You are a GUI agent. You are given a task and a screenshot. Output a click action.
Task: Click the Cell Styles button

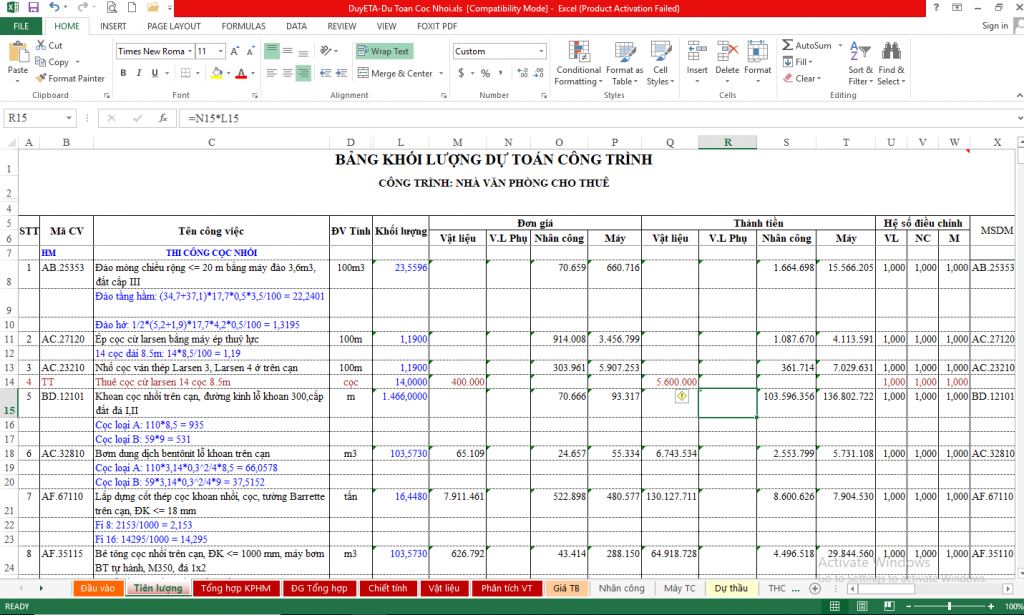(660, 62)
